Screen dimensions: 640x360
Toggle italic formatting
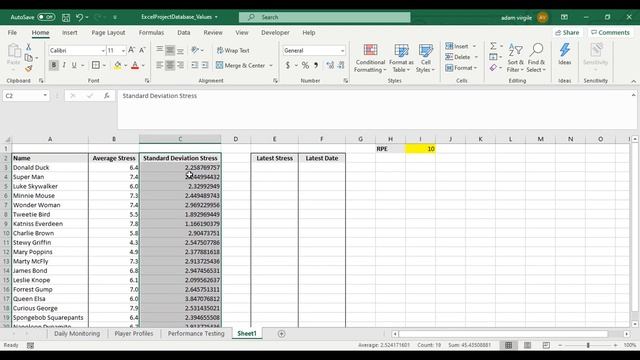(x=64, y=65)
